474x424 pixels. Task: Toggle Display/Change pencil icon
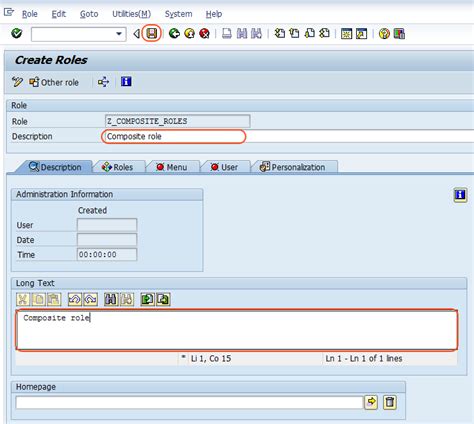[x=17, y=82]
